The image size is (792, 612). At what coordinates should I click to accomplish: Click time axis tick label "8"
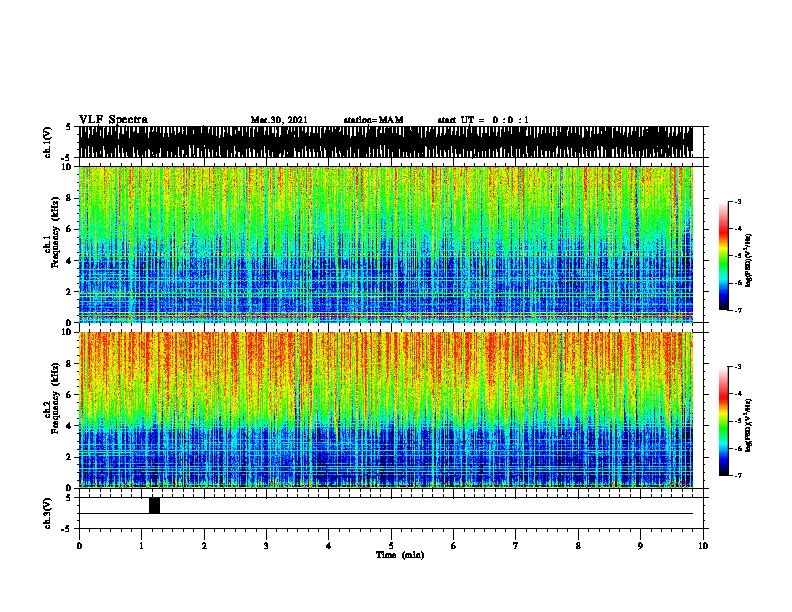point(578,545)
